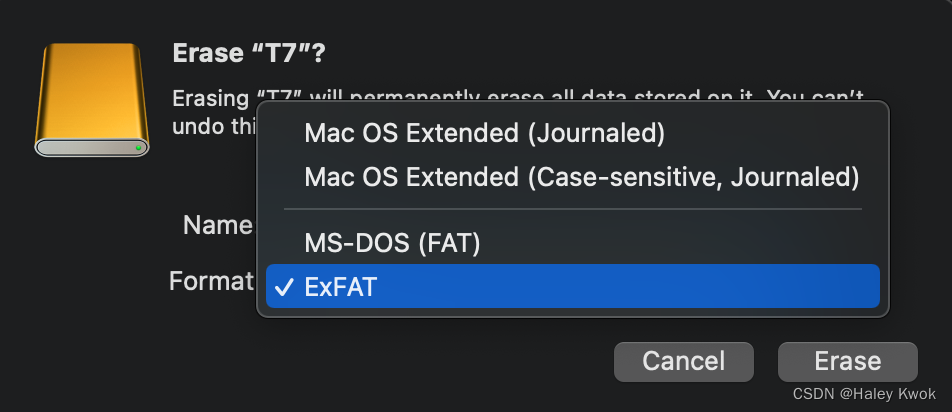The height and width of the screenshot is (412, 952).
Task: Click the separator line in format menu
Action: 573,209
